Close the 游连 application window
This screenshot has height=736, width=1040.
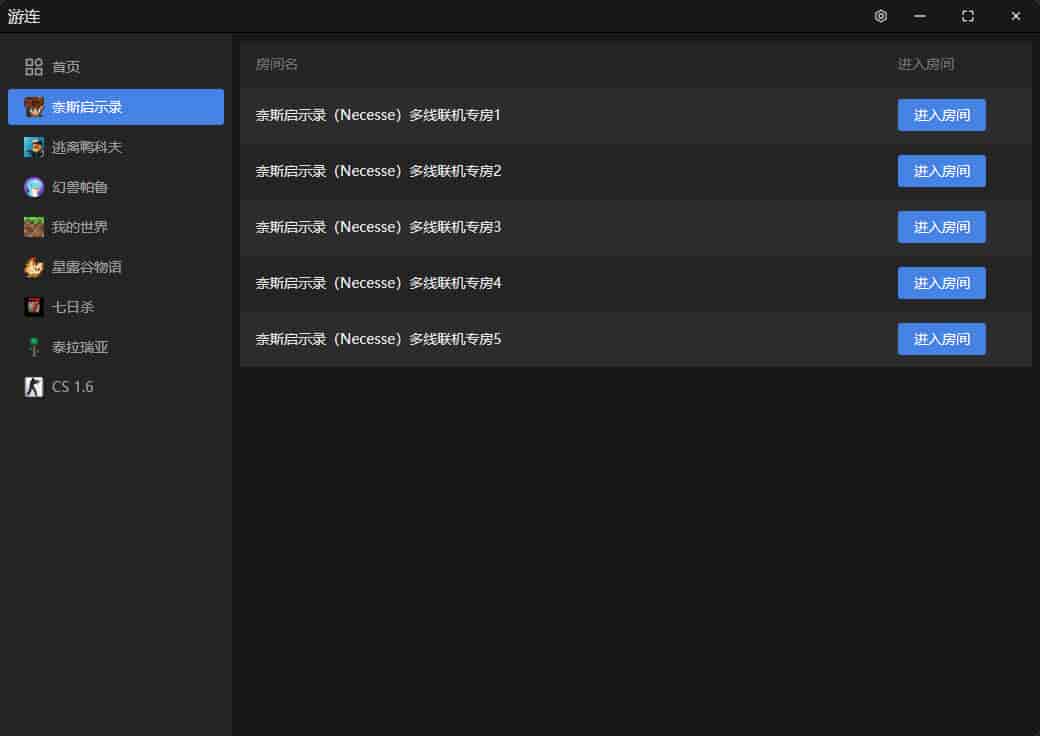coord(1015,16)
